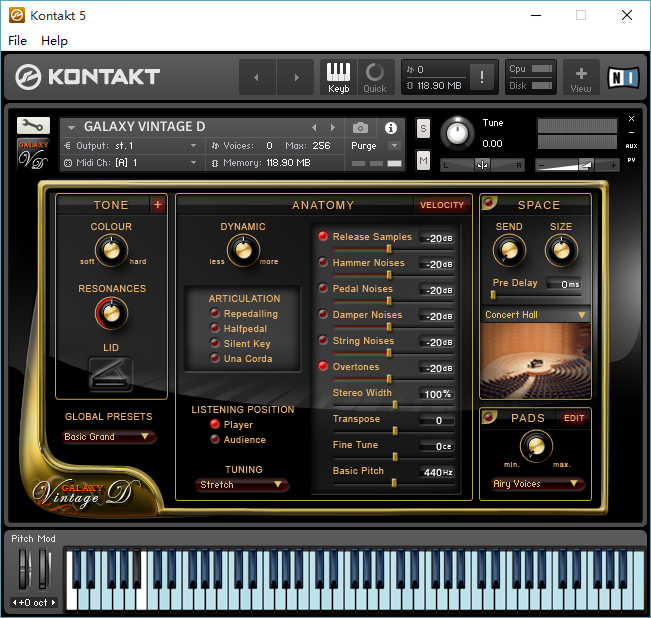Open the Help menu
Viewport: 651px width, 618px height.
pos(54,41)
